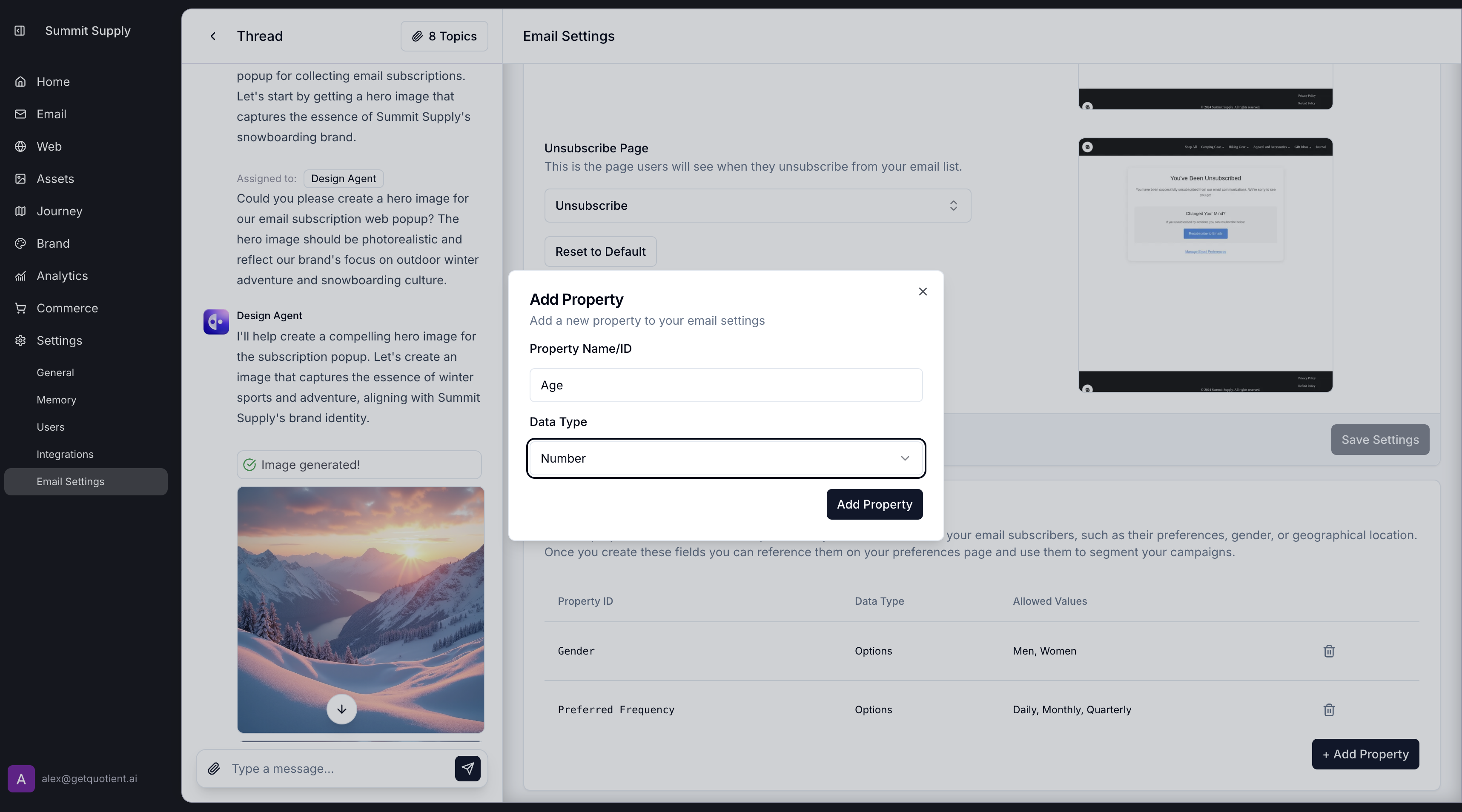Open Analytics from the sidebar
The height and width of the screenshot is (812, 1462).
[20, 276]
